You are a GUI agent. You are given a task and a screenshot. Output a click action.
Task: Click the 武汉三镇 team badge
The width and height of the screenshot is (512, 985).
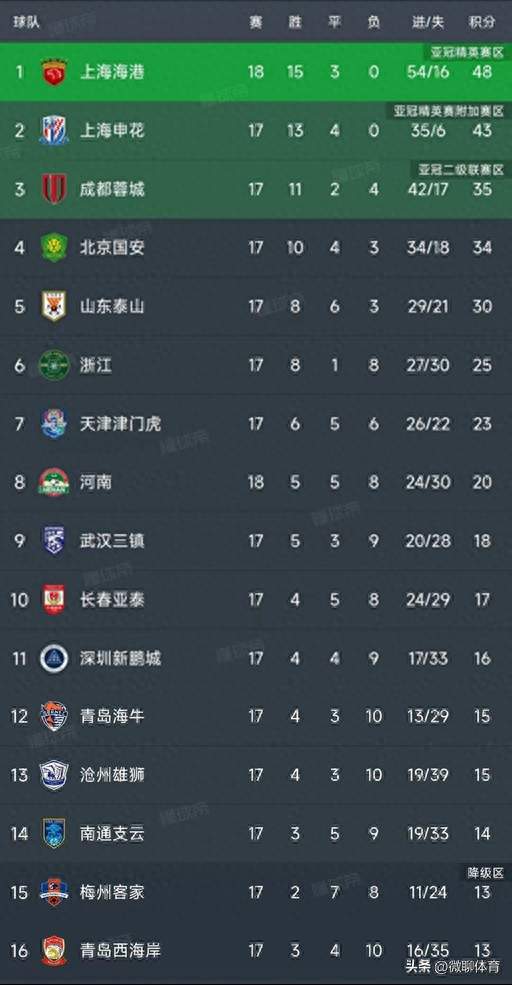point(54,540)
